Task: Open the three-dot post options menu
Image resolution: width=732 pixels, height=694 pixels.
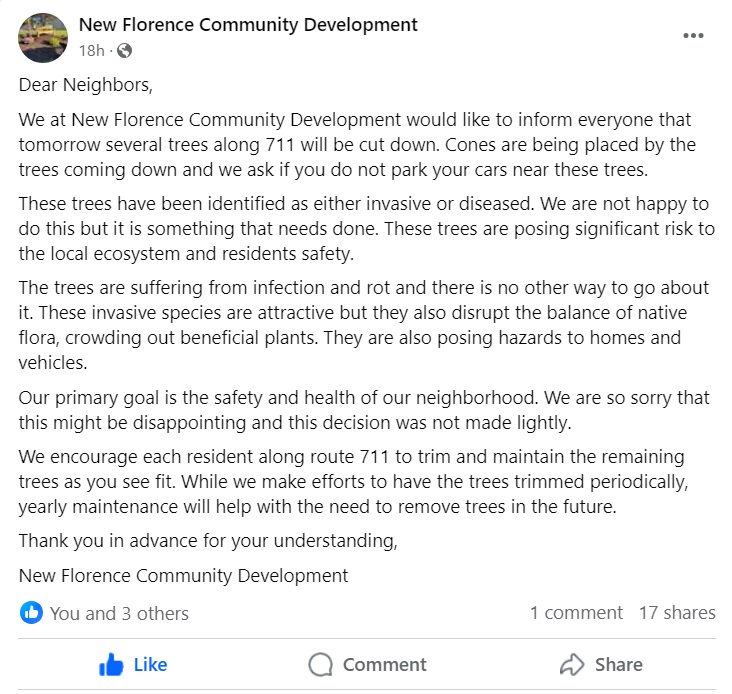Action: point(693,36)
